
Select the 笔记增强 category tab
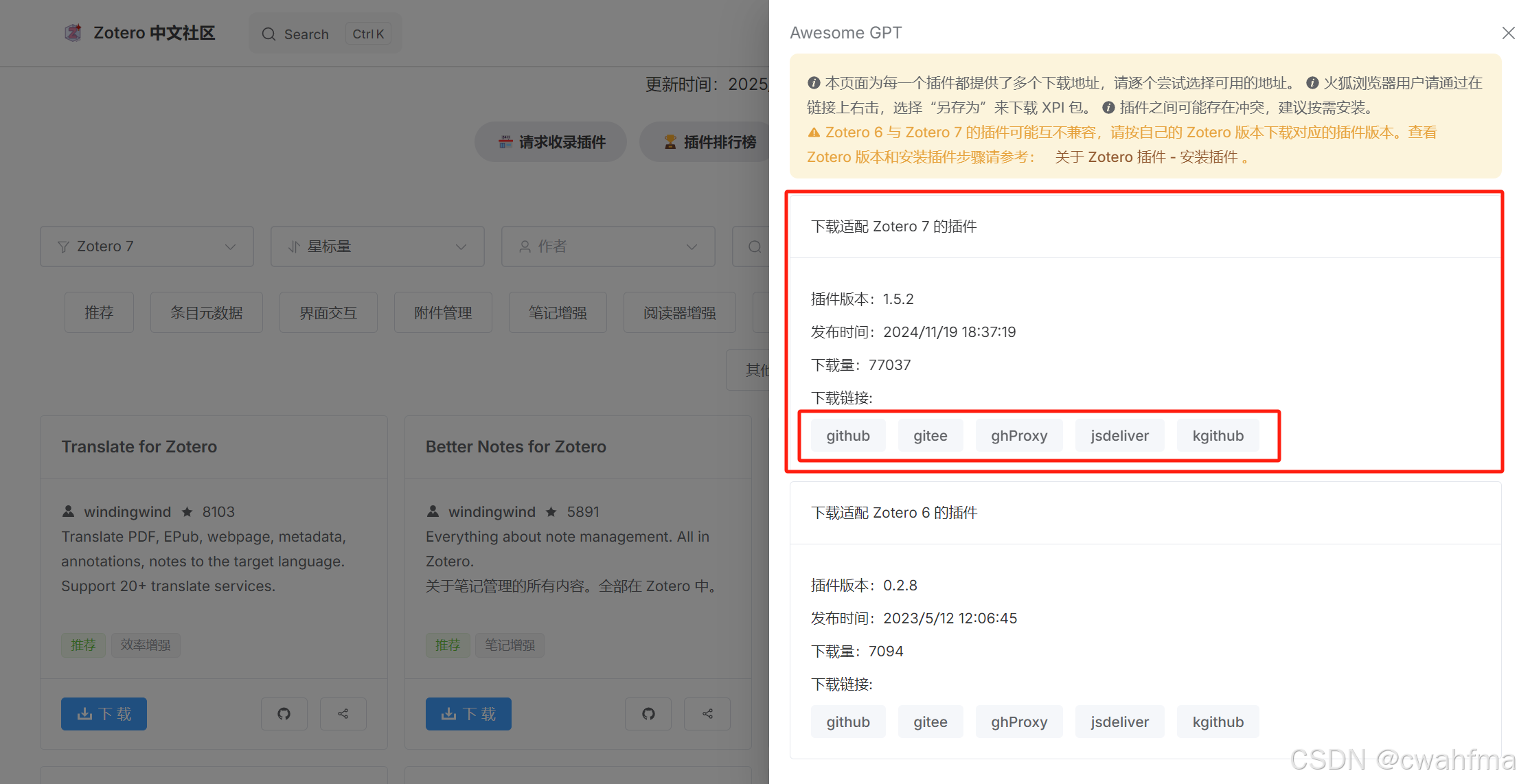(557, 313)
